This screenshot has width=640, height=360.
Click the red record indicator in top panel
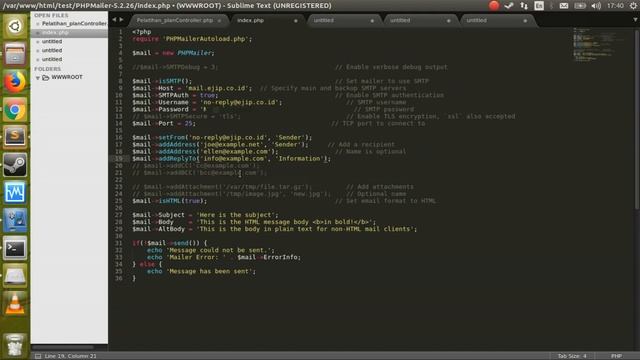pyautogui.click(x=494, y=5)
